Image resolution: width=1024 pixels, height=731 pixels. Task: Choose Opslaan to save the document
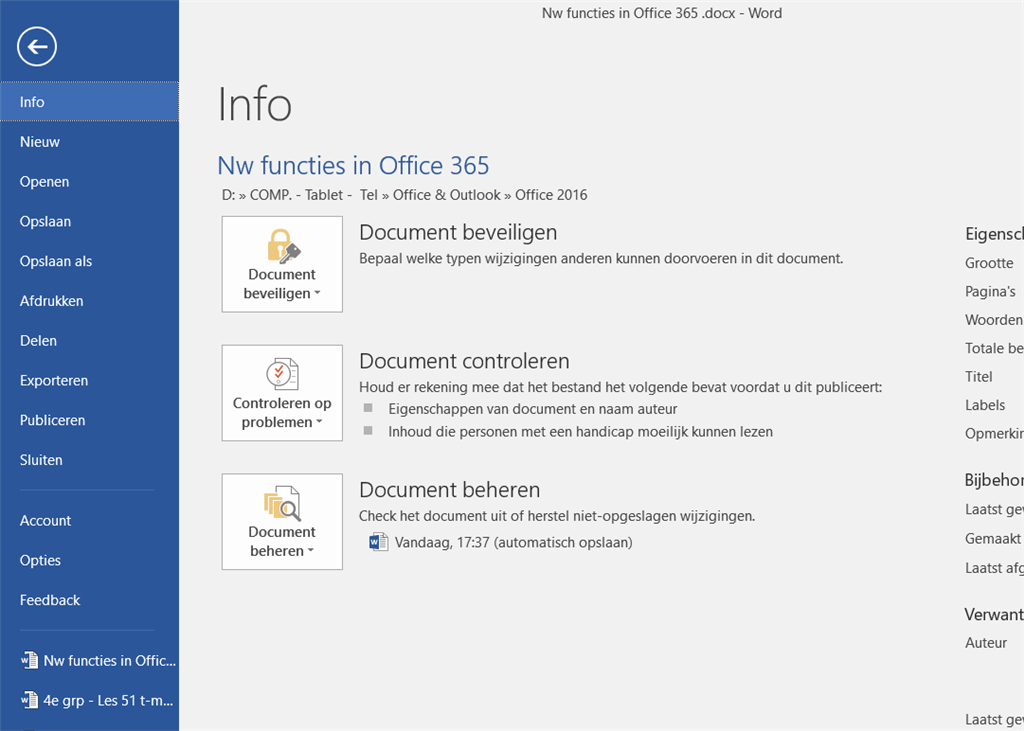click(x=89, y=221)
